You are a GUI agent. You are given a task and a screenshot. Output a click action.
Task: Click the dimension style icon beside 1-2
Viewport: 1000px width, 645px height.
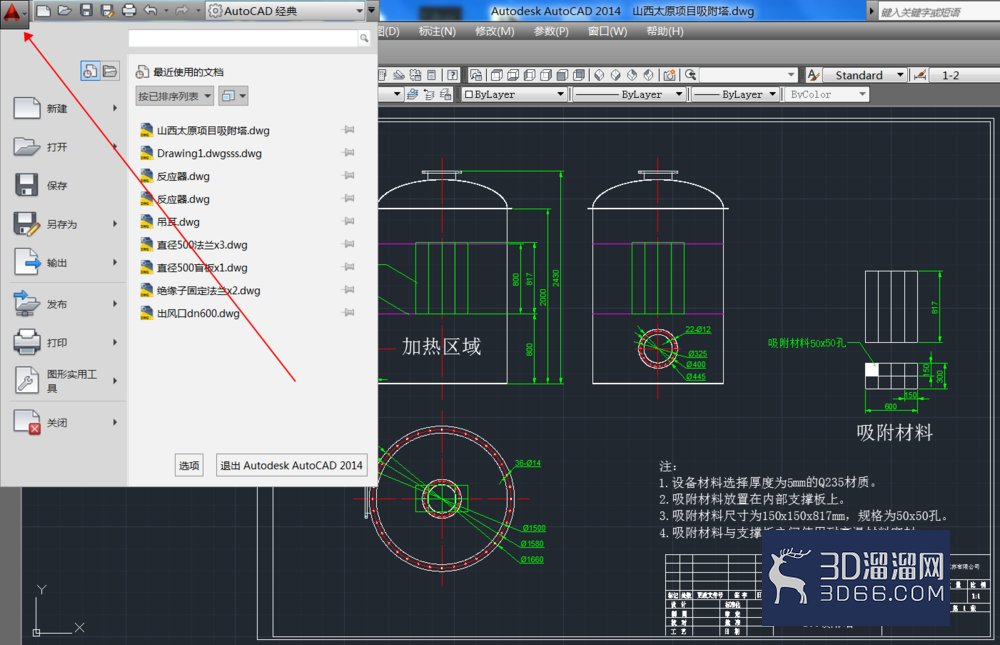(x=919, y=75)
